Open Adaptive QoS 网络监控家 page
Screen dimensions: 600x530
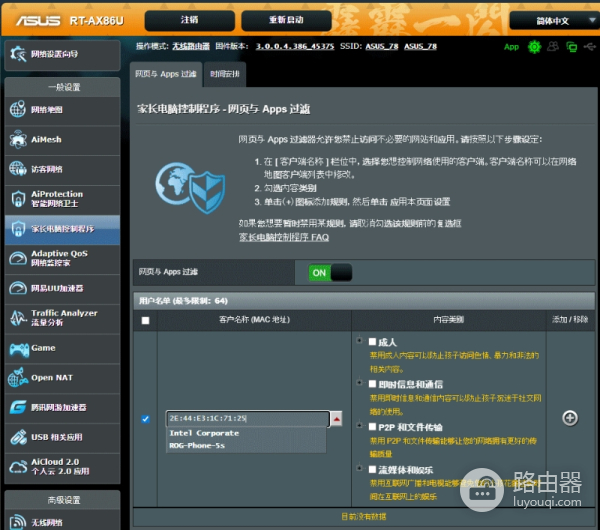[x=61, y=258]
